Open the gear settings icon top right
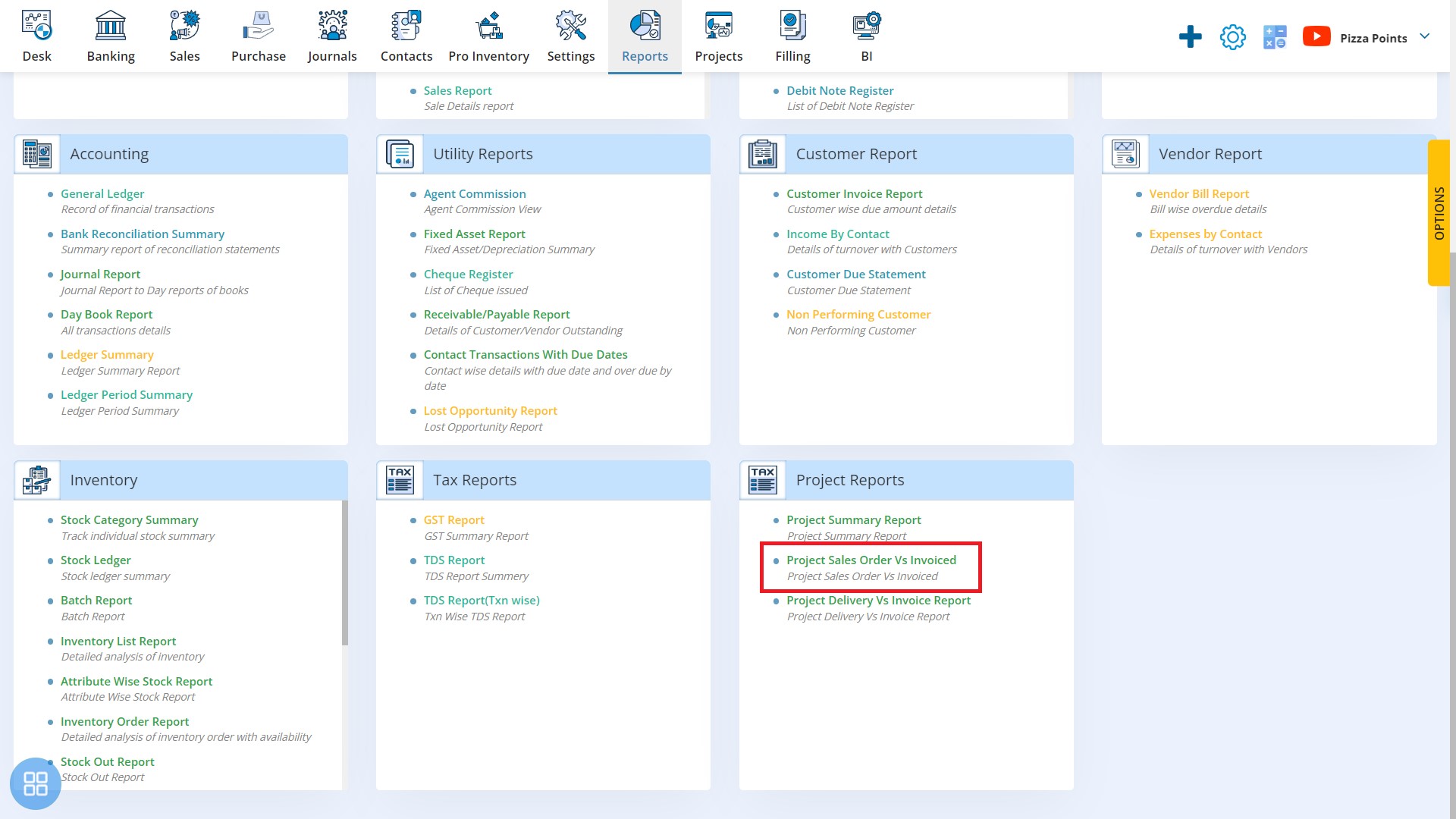Image resolution: width=1456 pixels, height=819 pixels. click(1232, 37)
